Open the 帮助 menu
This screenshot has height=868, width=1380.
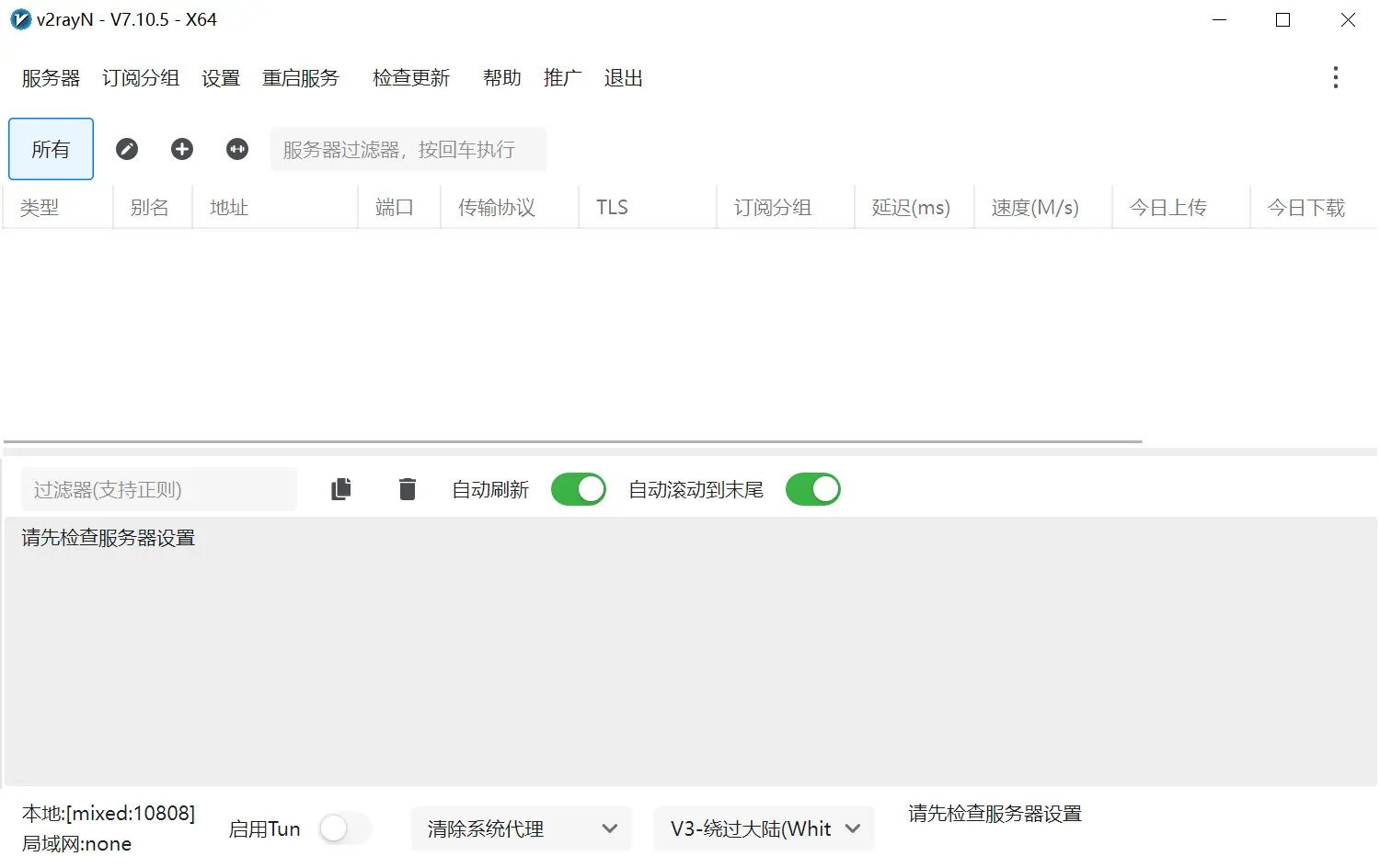tap(502, 78)
